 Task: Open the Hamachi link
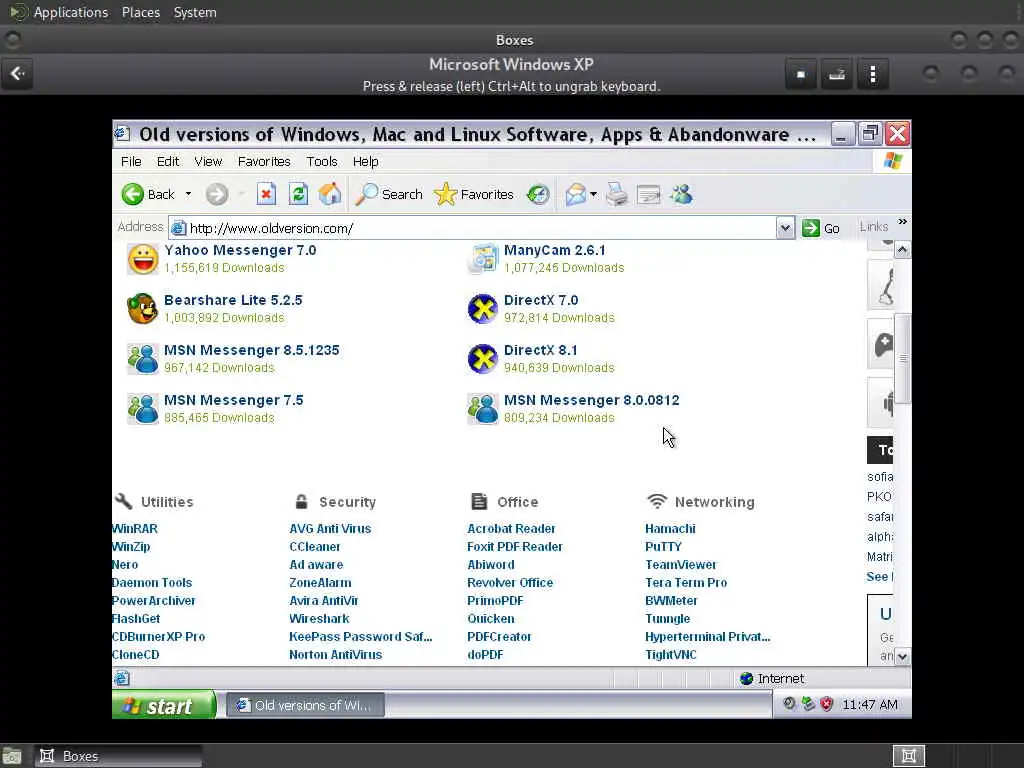click(670, 528)
